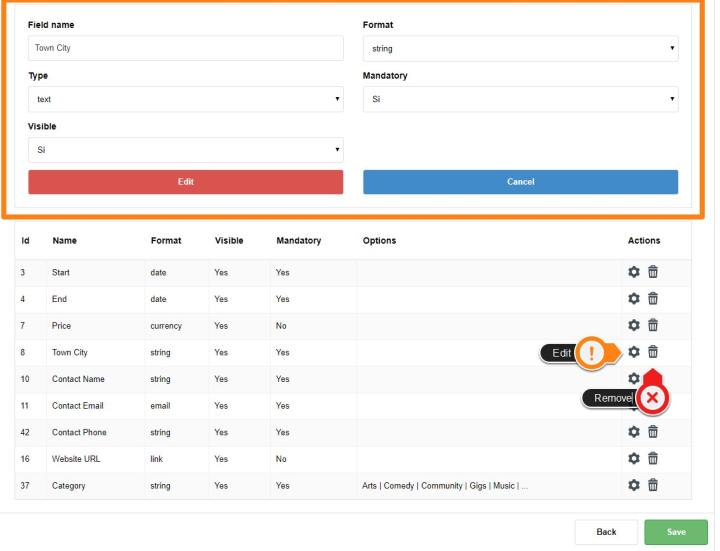
Task: Open gear settings for Category row
Action: (x=634, y=485)
